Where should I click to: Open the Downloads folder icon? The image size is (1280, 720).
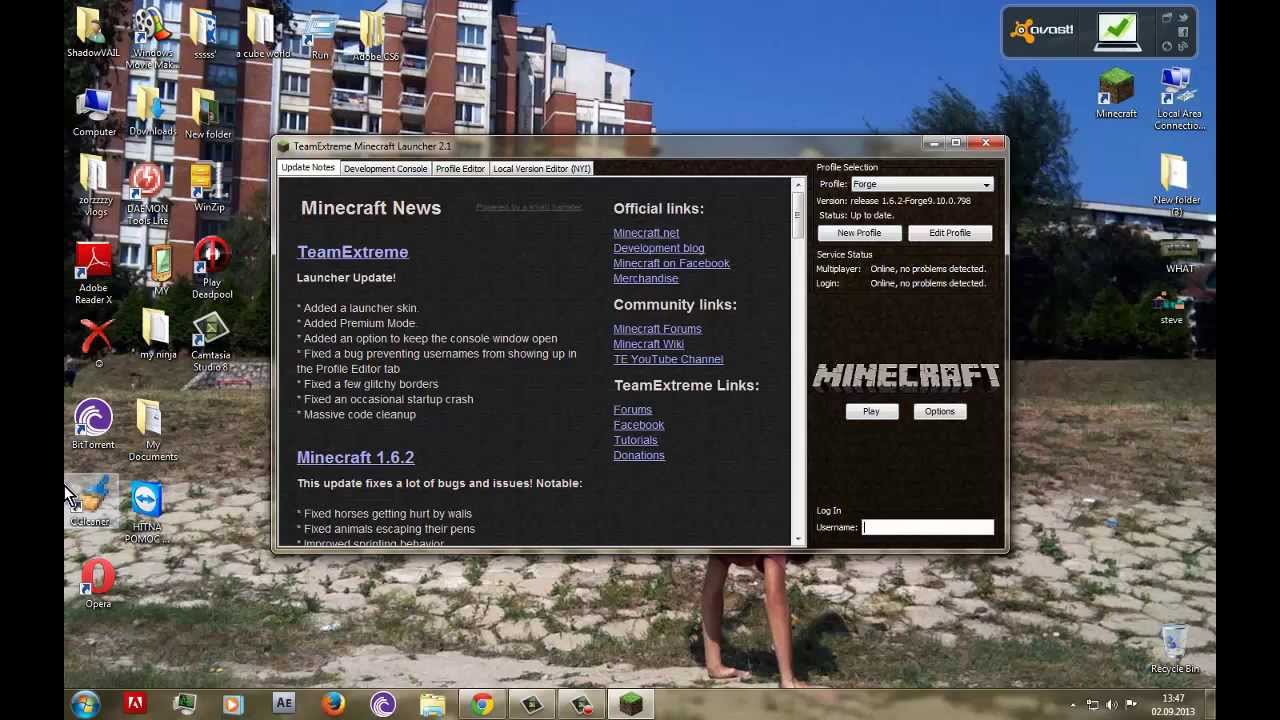152,112
